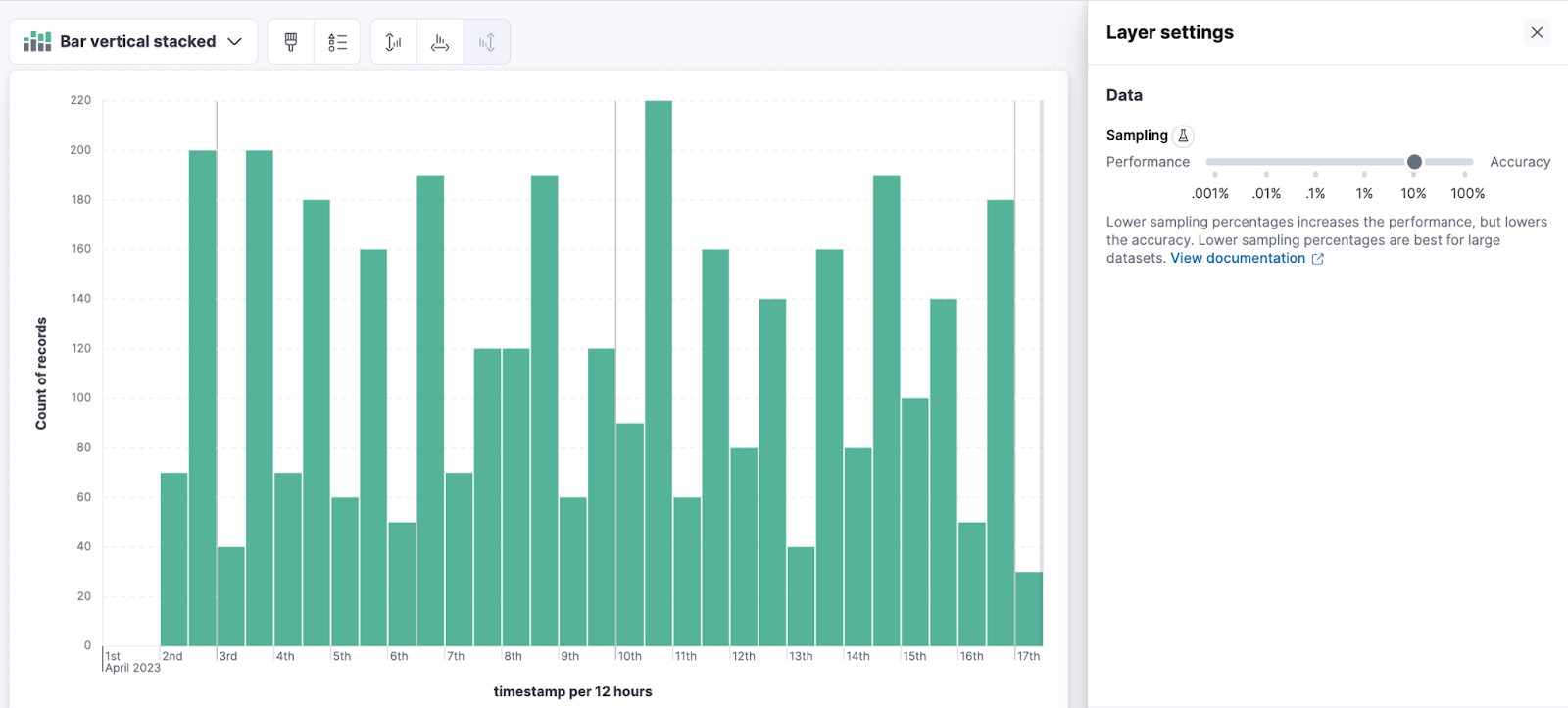The height and width of the screenshot is (708, 1568).
Task: Set sampling to the 1% tick
Action: (1364, 175)
